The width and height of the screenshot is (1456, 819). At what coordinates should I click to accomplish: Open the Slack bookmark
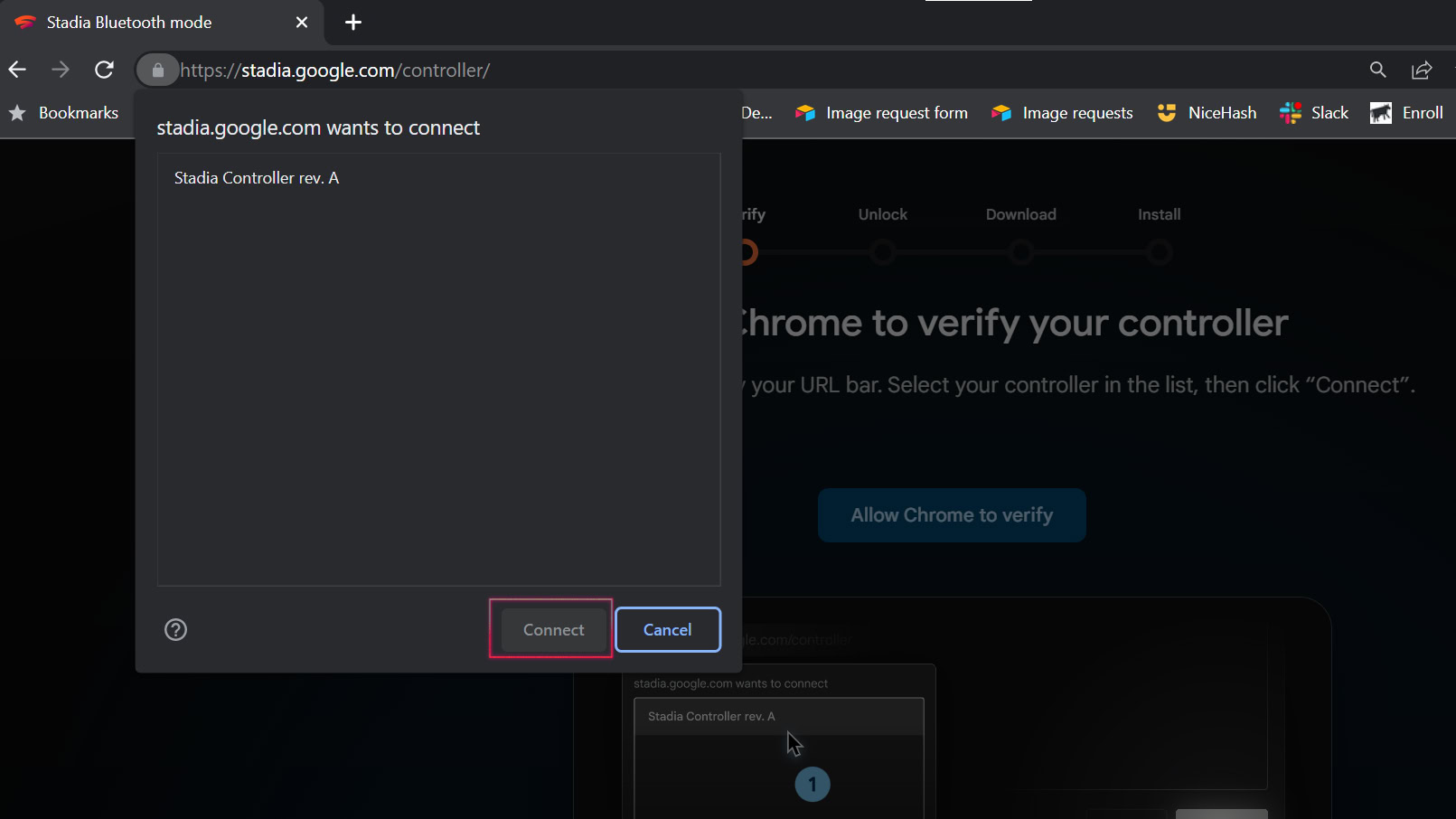(1314, 113)
